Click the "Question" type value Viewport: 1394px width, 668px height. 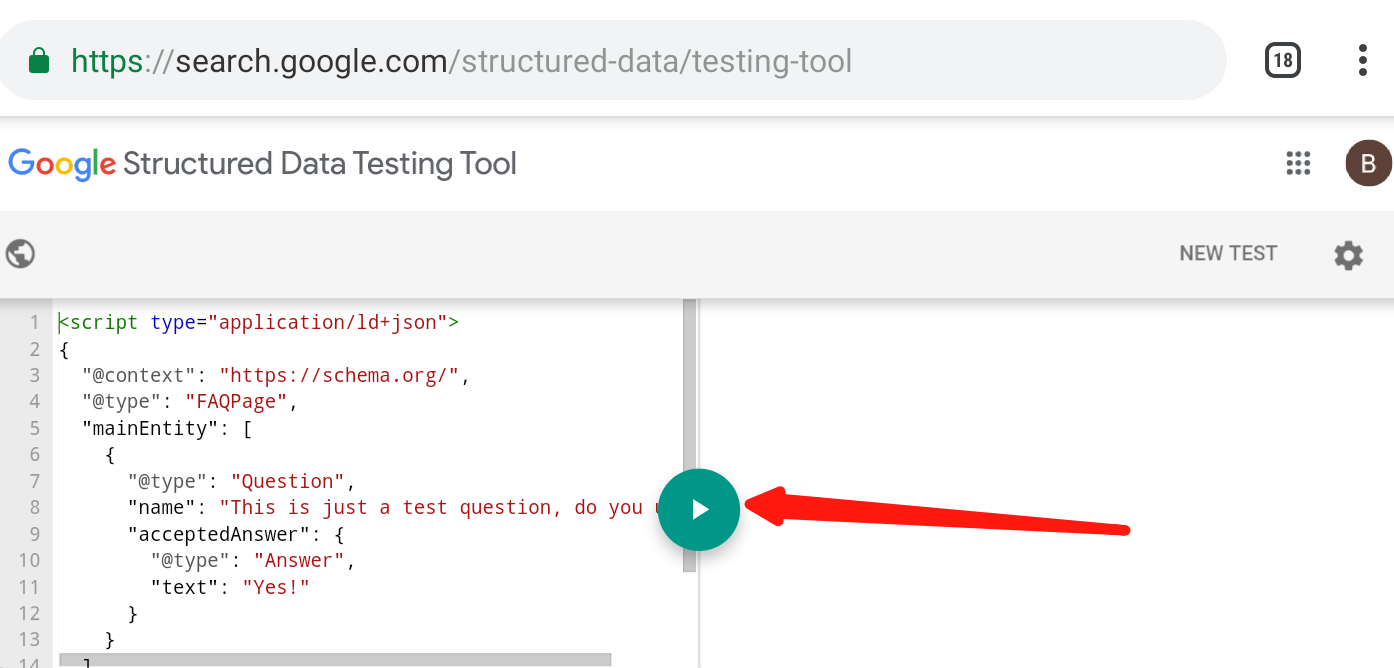pos(287,481)
